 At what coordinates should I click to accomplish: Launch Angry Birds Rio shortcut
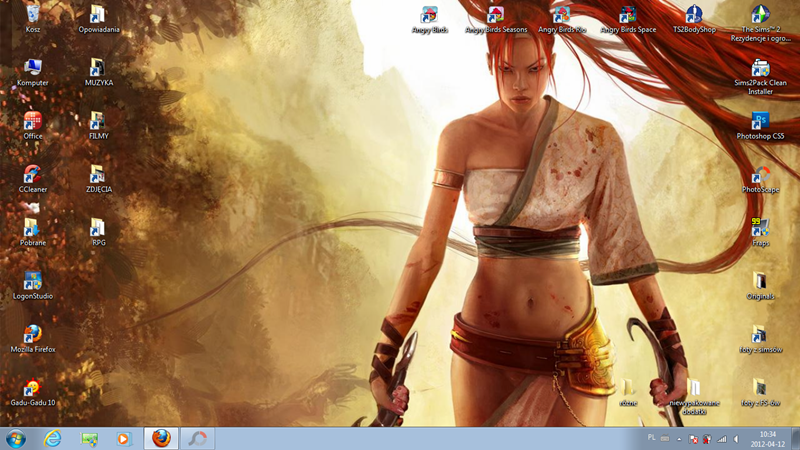pos(562,19)
